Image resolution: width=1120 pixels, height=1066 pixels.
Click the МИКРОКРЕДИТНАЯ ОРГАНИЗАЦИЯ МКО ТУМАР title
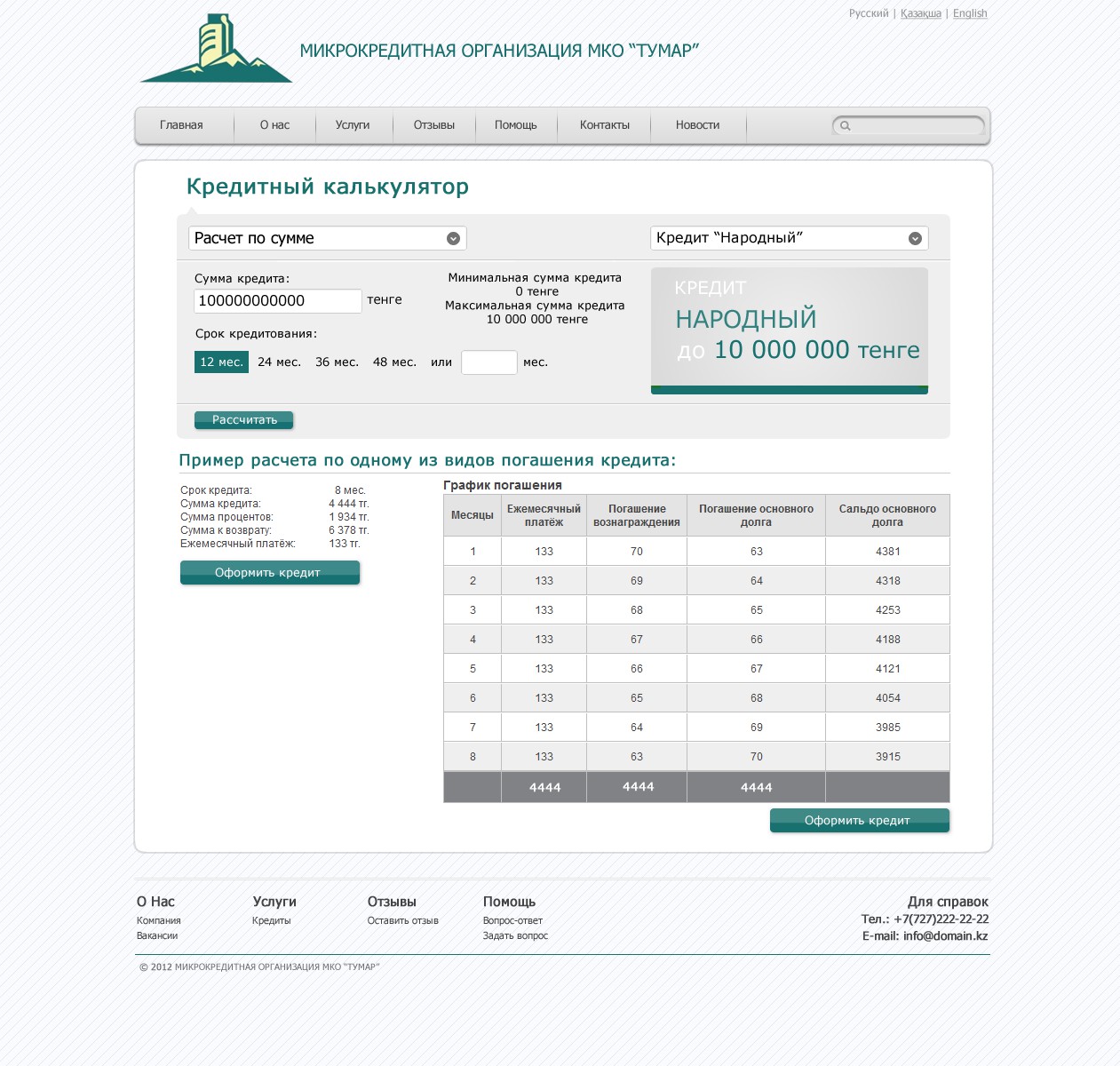[x=499, y=51]
